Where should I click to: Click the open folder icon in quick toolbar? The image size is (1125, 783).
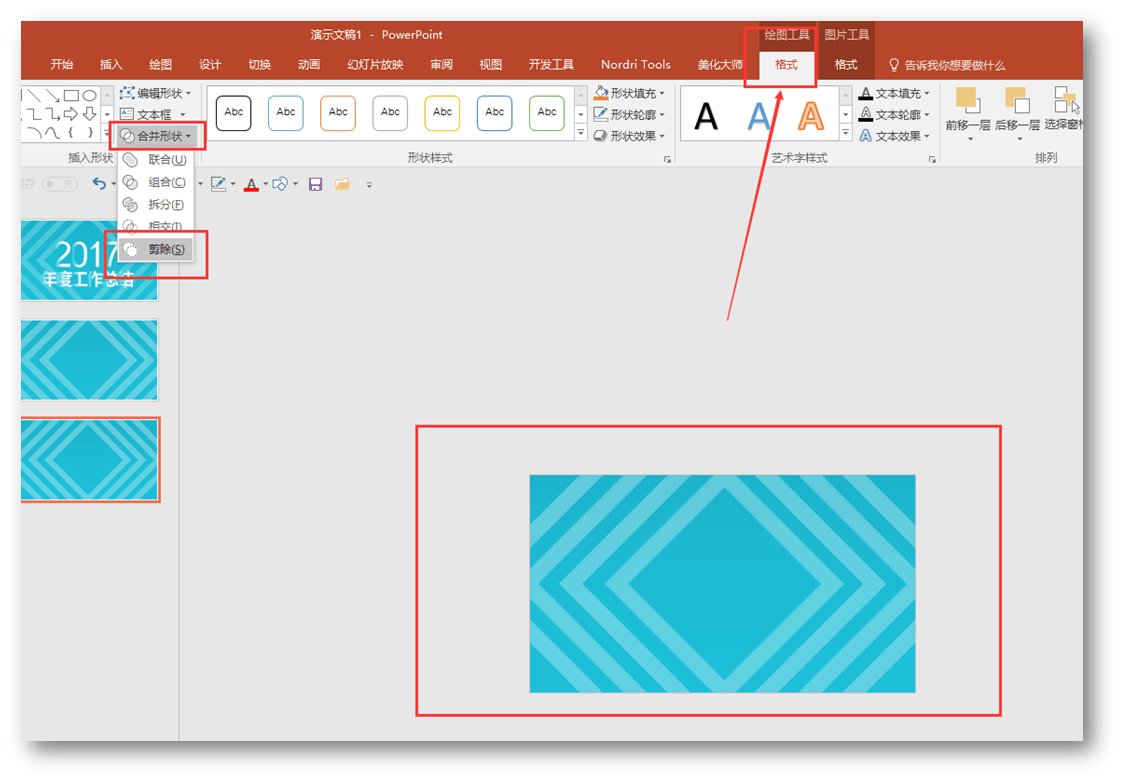coord(342,184)
